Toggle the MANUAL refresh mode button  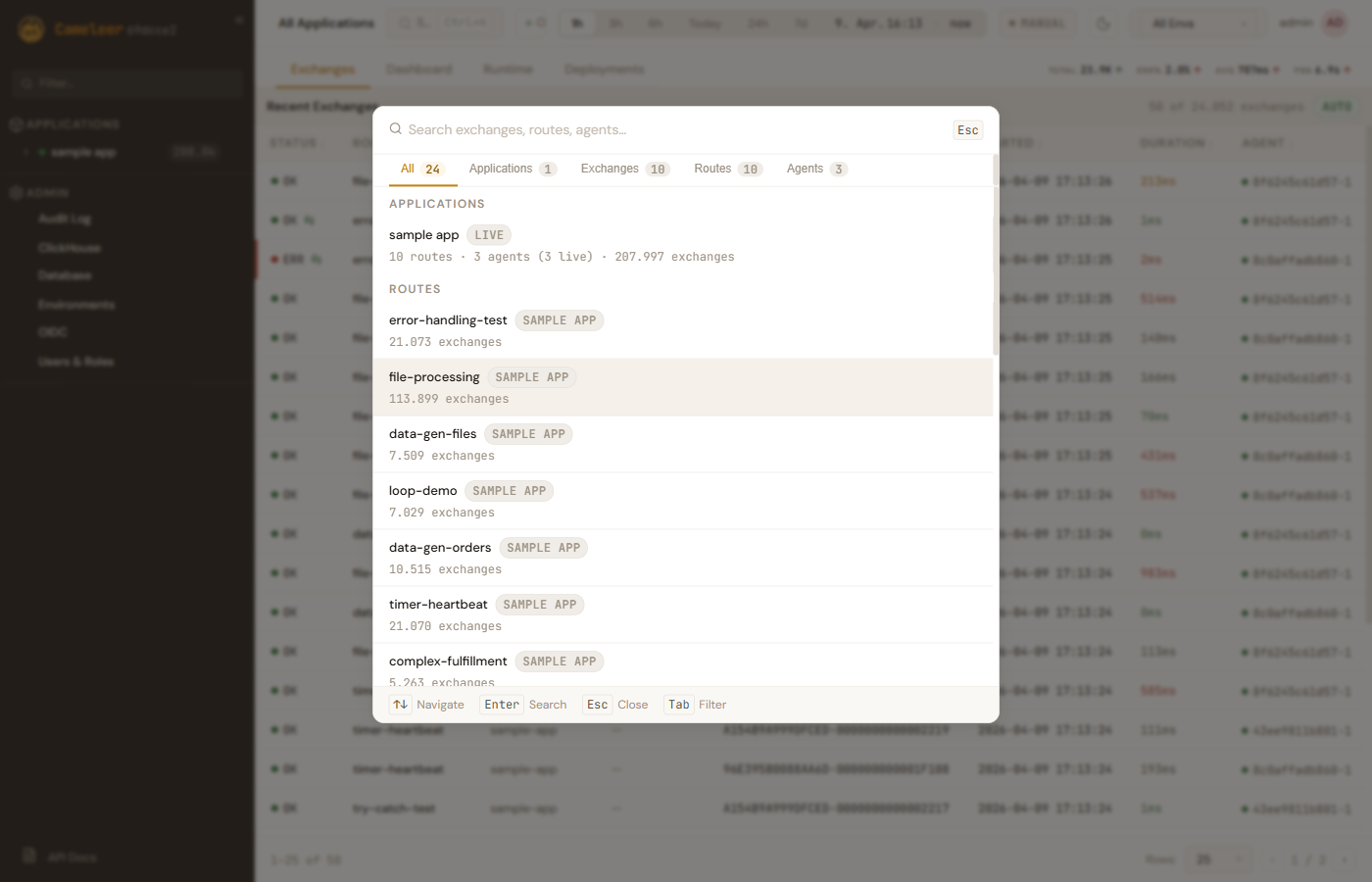(x=1036, y=24)
